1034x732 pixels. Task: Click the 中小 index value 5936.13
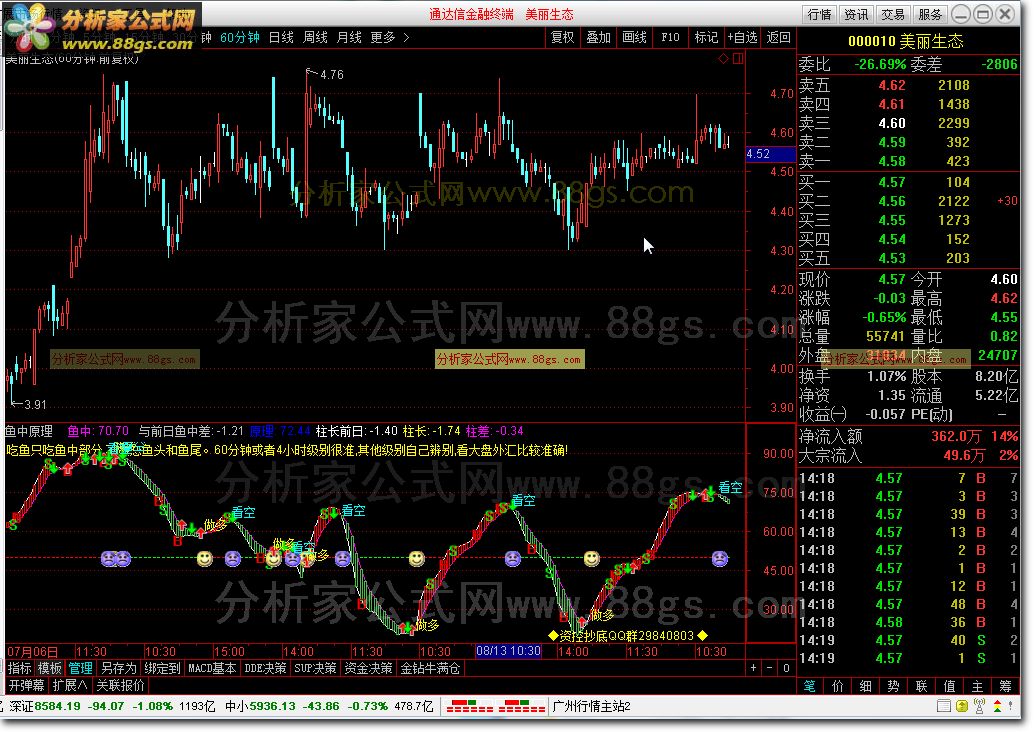(x=271, y=706)
